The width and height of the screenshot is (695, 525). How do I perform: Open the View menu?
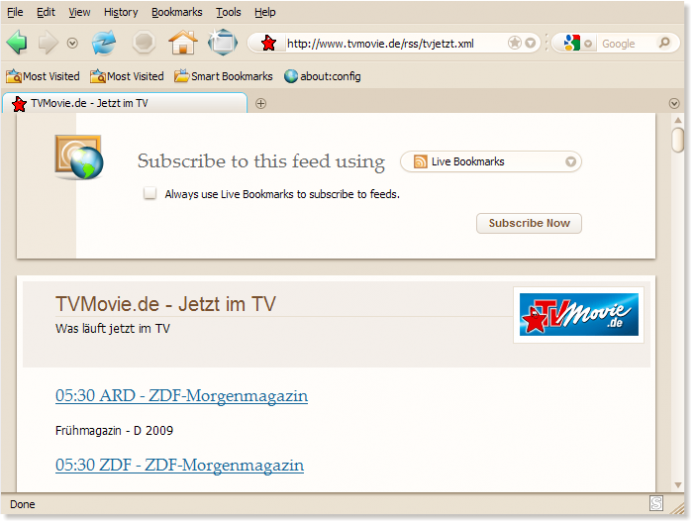click(x=79, y=12)
